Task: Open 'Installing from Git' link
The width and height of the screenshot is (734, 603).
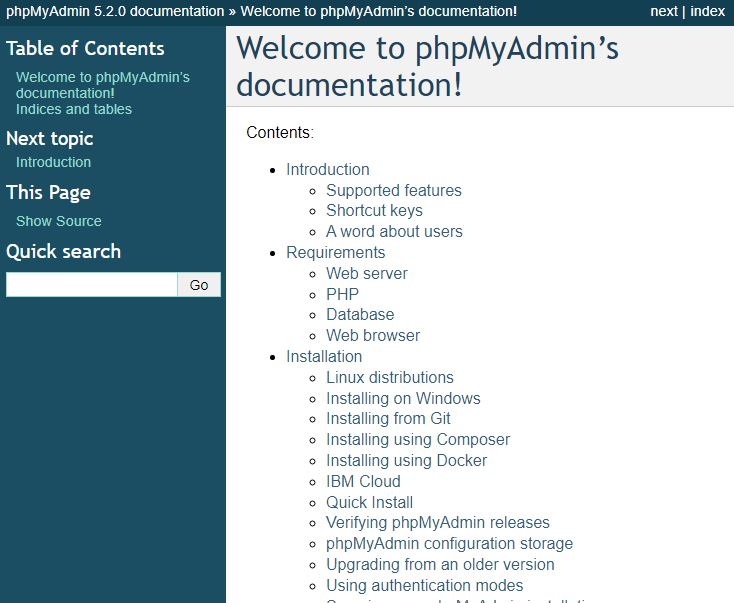Action: click(x=388, y=419)
